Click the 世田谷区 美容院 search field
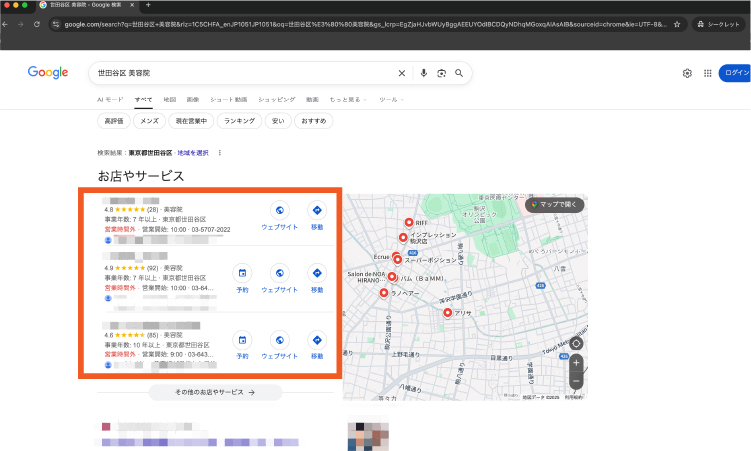751x451 pixels. 240,73
